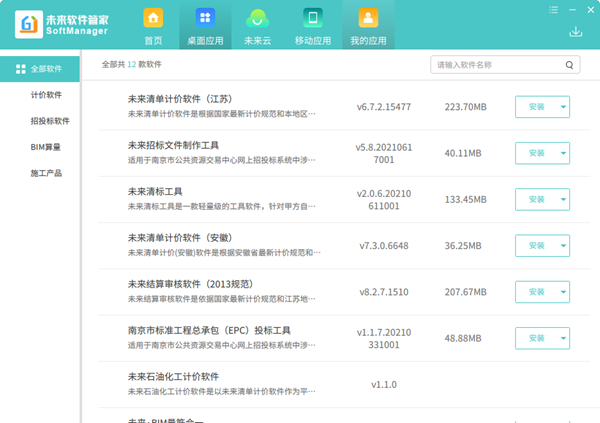Open the download manager tray icon
The image size is (600, 423).
click(576, 32)
